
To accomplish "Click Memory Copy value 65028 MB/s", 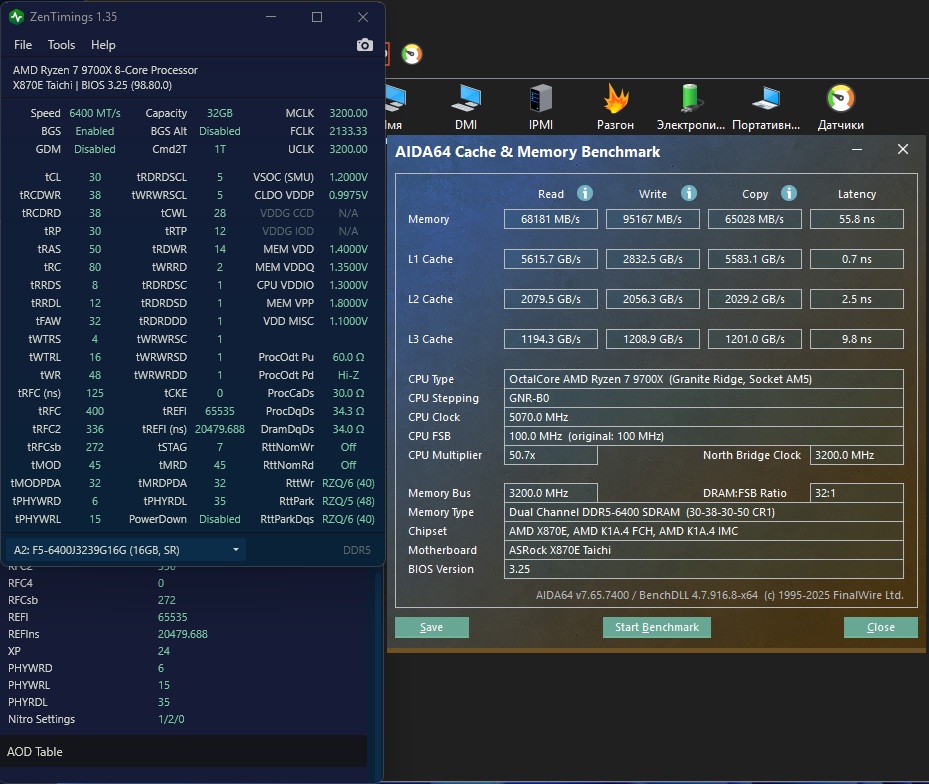I will click(754, 219).
